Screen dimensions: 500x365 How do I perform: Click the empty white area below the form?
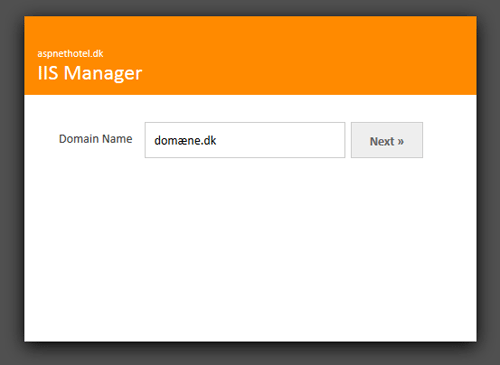point(250,250)
